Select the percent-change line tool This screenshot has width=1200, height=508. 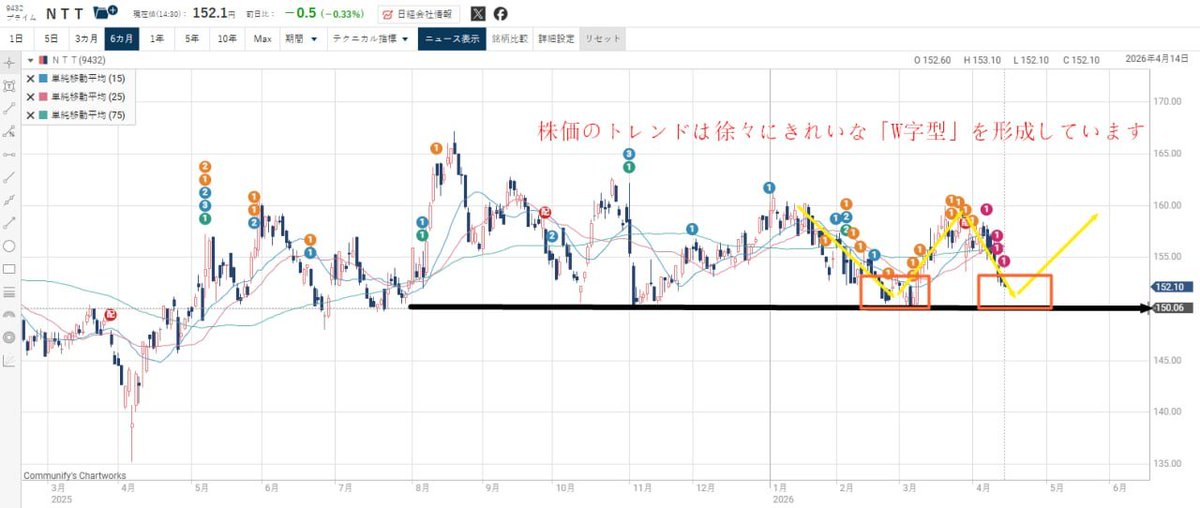tap(9, 131)
